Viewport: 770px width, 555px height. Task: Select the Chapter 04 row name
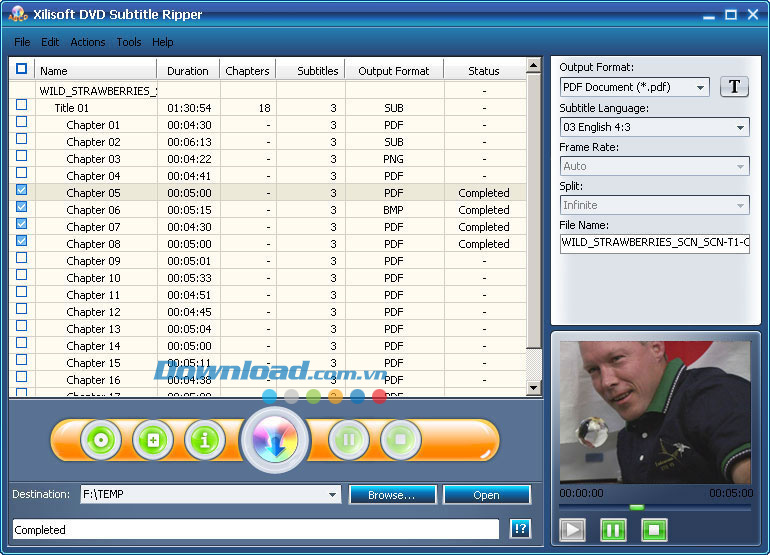point(93,176)
